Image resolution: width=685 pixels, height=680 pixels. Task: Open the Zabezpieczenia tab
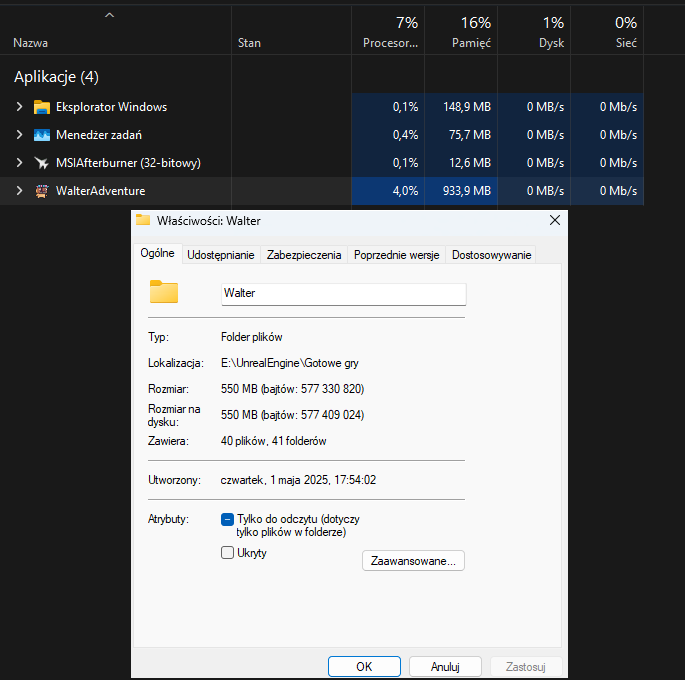click(x=304, y=255)
